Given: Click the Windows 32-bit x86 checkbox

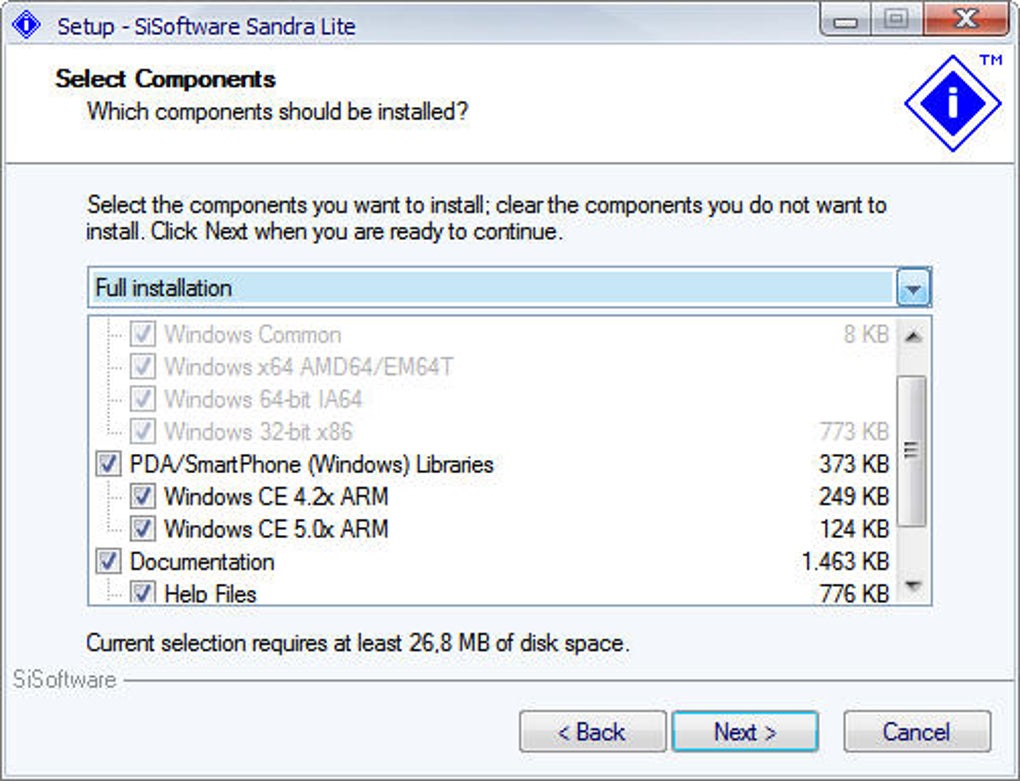Looking at the screenshot, I should [x=143, y=432].
